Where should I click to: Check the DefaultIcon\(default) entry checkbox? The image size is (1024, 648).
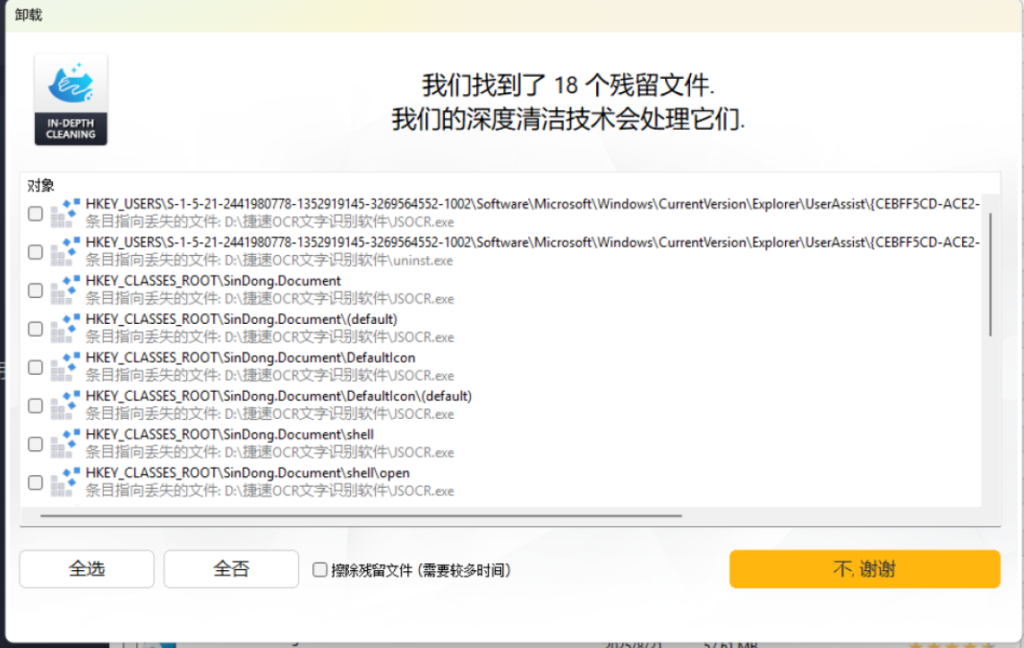(35, 406)
